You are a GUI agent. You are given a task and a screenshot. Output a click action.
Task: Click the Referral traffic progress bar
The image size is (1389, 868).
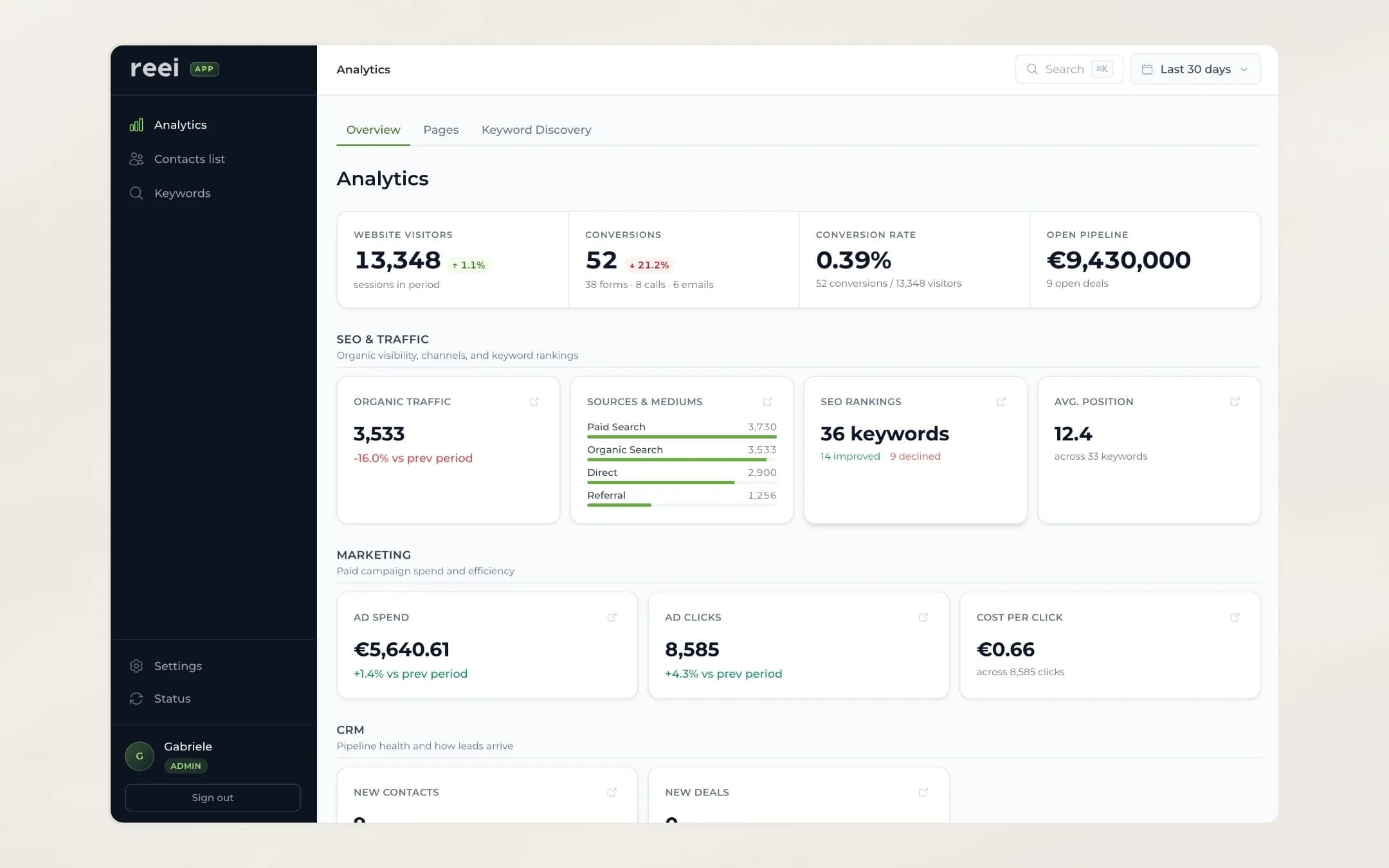pos(682,505)
